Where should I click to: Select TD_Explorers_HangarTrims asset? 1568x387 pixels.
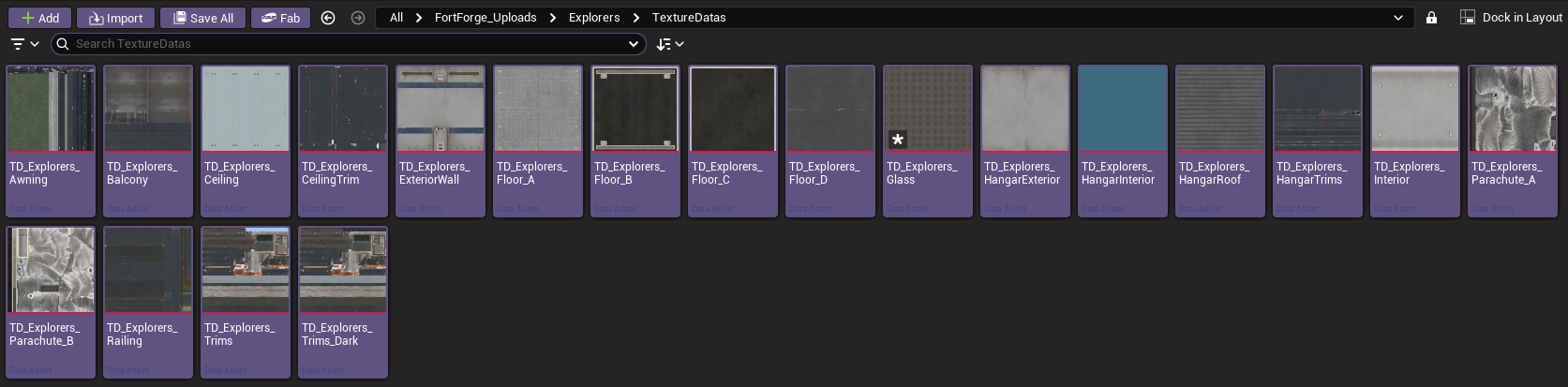[x=1318, y=141]
